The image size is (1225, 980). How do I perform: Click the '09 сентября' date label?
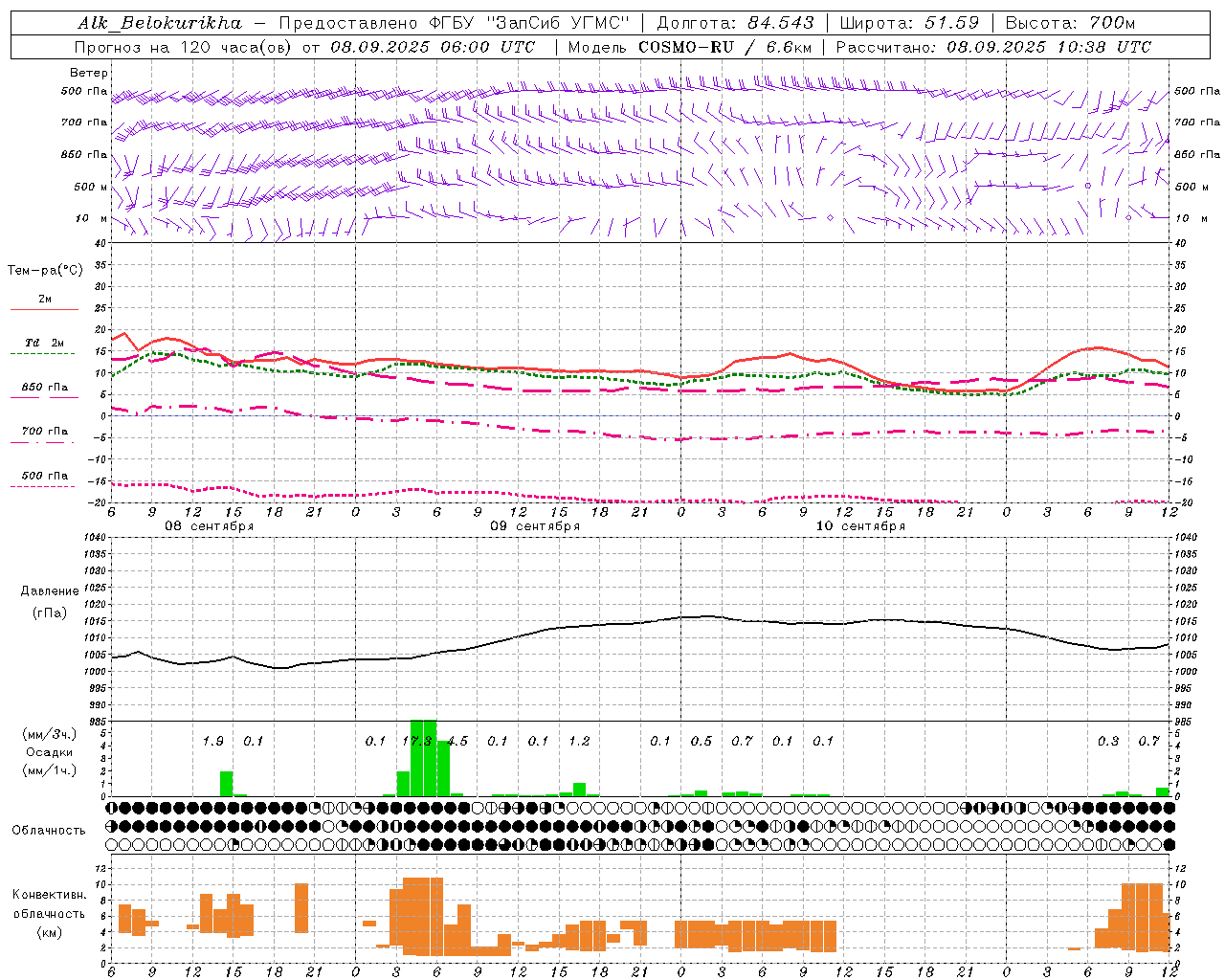[535, 526]
